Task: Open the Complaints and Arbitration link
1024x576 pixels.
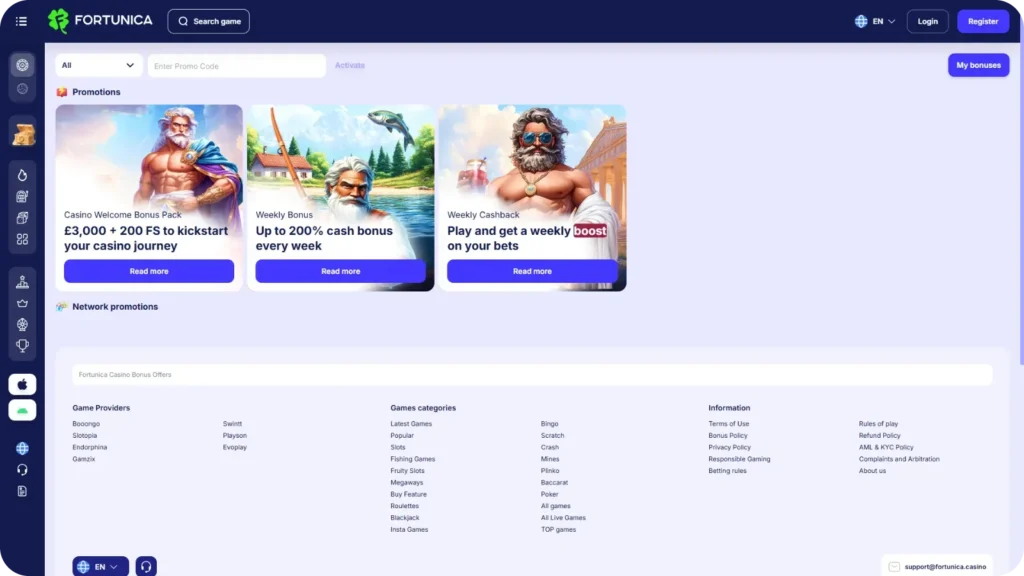Action: coord(899,459)
